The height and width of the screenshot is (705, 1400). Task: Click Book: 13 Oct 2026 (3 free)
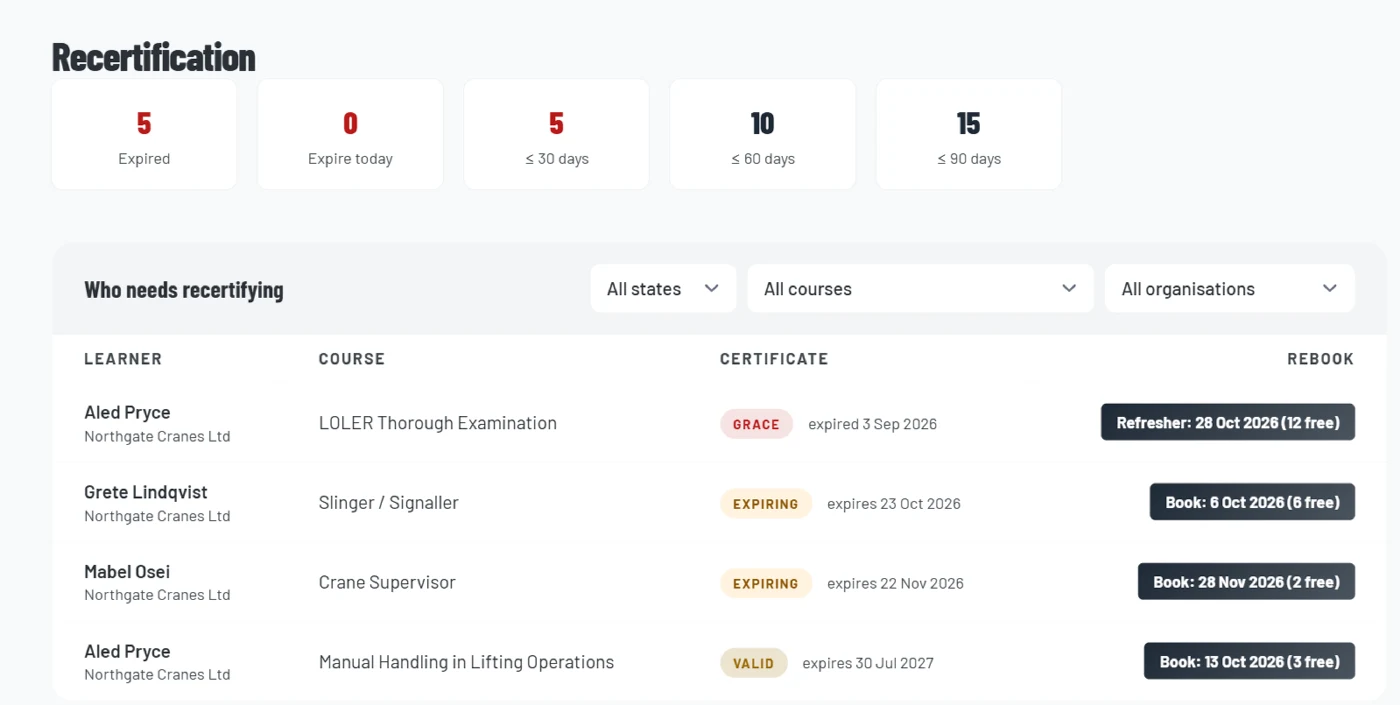[x=1249, y=661]
